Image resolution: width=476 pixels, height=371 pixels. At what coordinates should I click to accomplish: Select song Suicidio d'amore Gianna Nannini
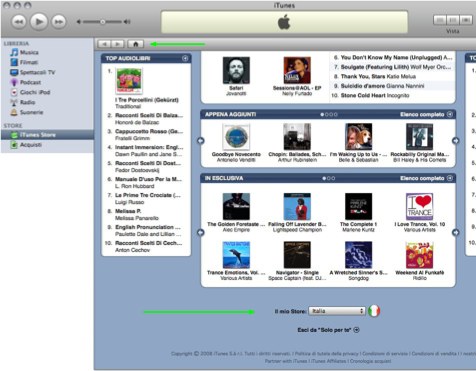click(382, 86)
